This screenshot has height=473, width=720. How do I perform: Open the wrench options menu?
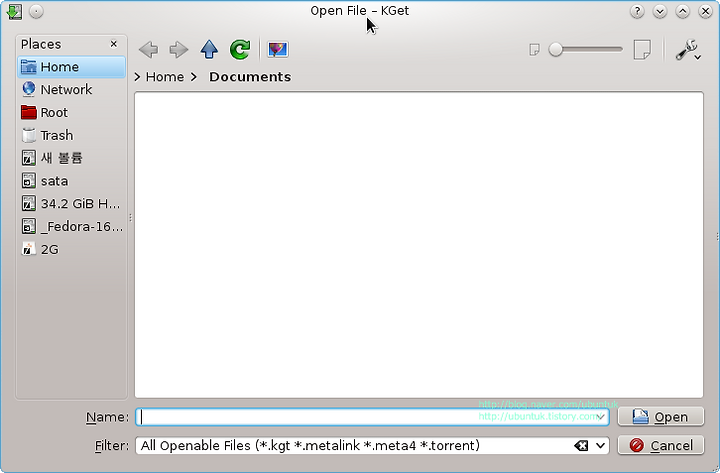click(x=687, y=50)
